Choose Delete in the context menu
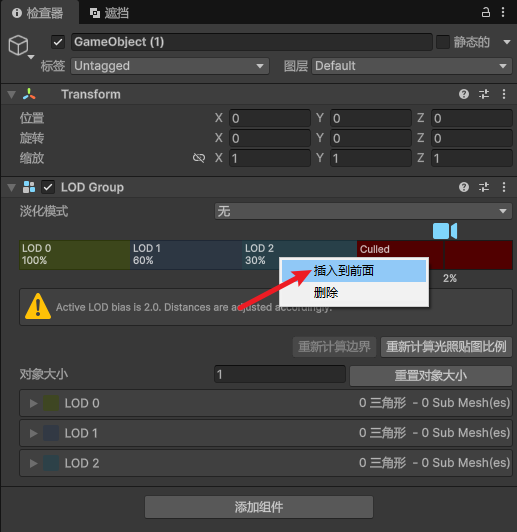Viewport: 517px width, 532px height. pyautogui.click(x=354, y=292)
